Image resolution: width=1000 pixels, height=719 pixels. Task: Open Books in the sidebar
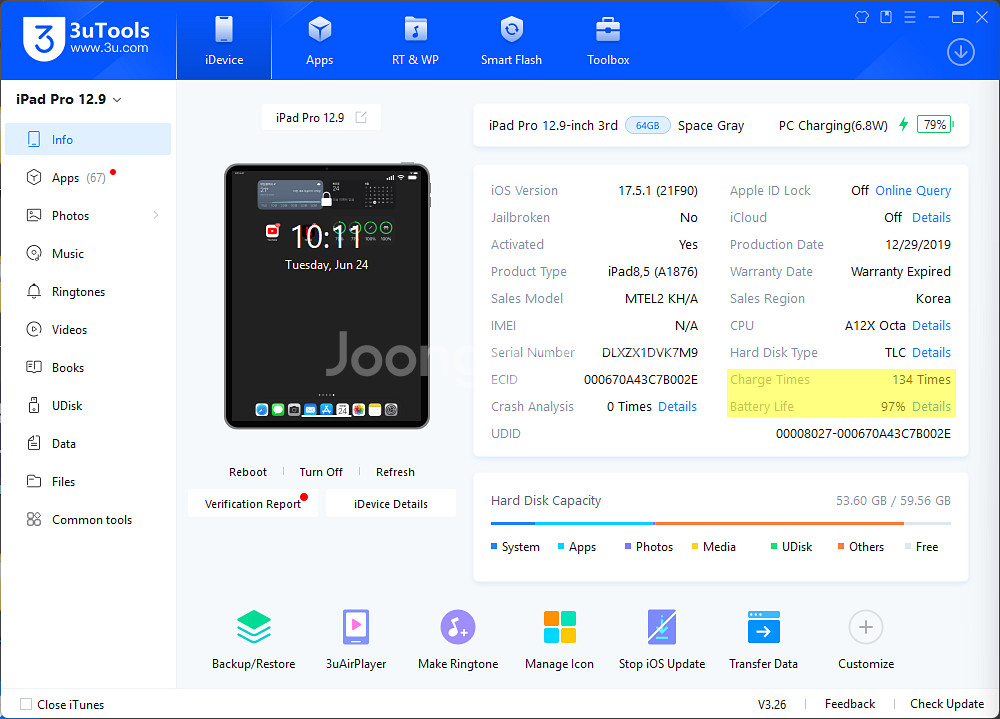point(88,367)
